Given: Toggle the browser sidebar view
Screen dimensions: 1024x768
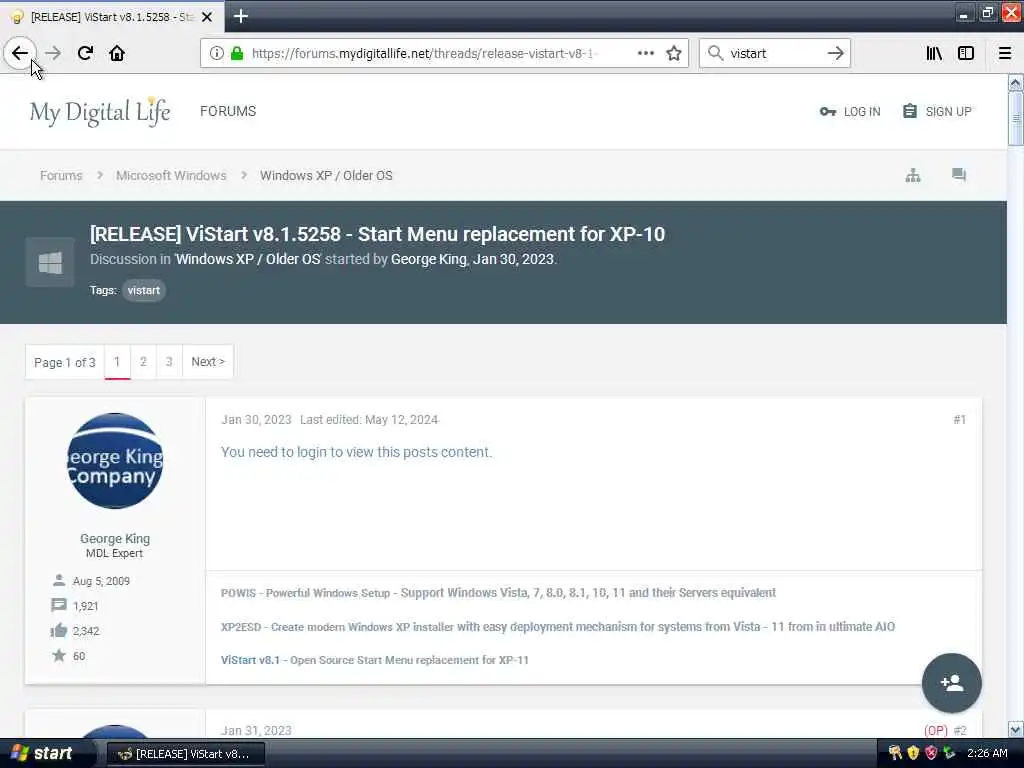Looking at the screenshot, I should [966, 53].
